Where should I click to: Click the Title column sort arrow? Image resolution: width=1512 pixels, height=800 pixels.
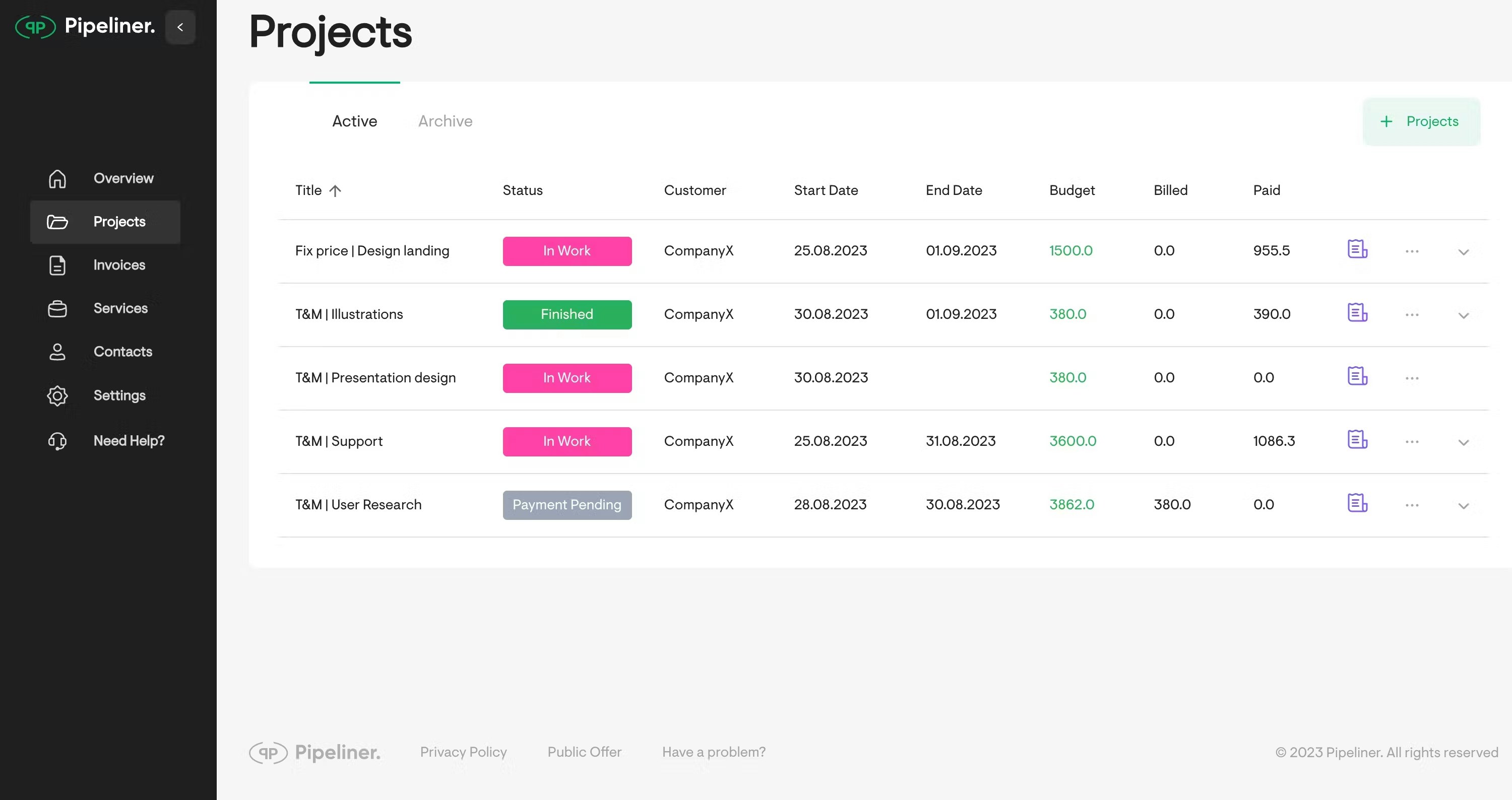335,190
